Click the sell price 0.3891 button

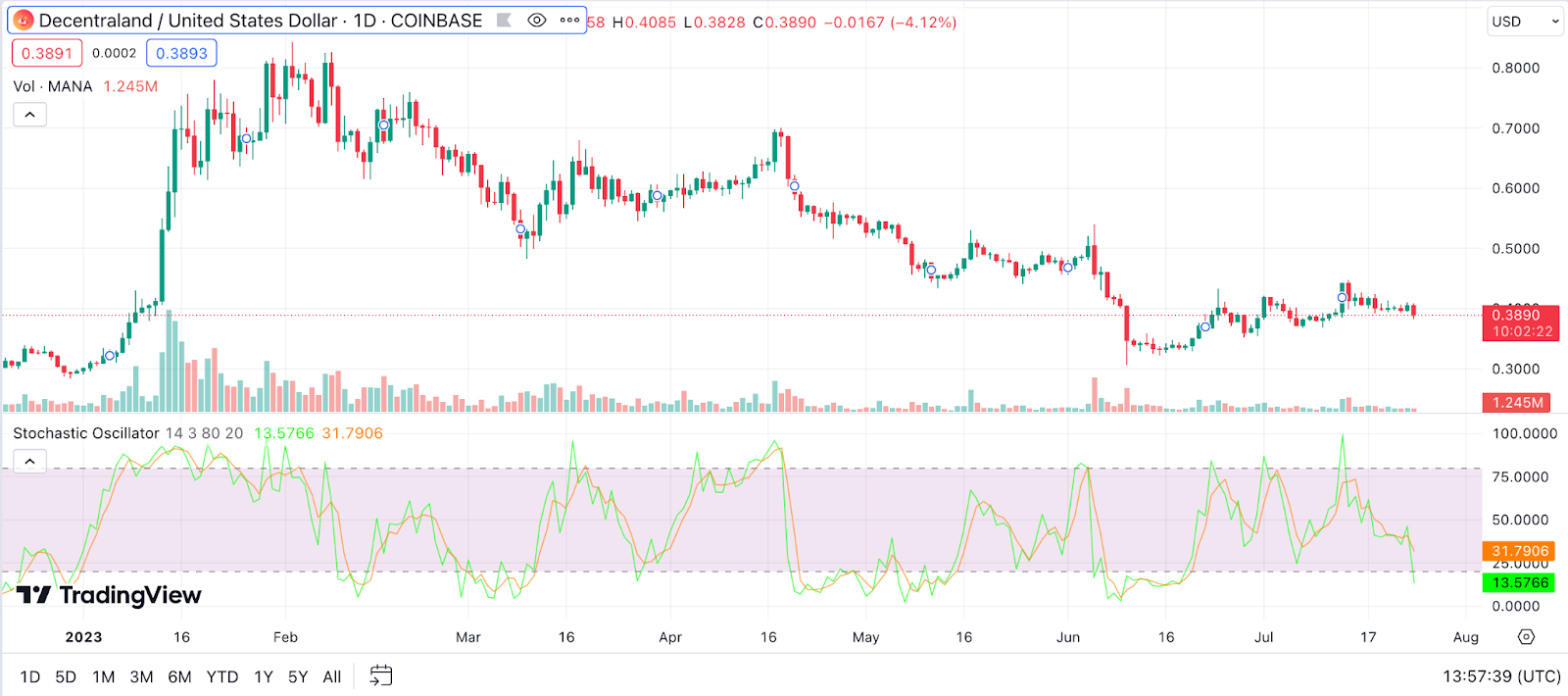(x=47, y=53)
